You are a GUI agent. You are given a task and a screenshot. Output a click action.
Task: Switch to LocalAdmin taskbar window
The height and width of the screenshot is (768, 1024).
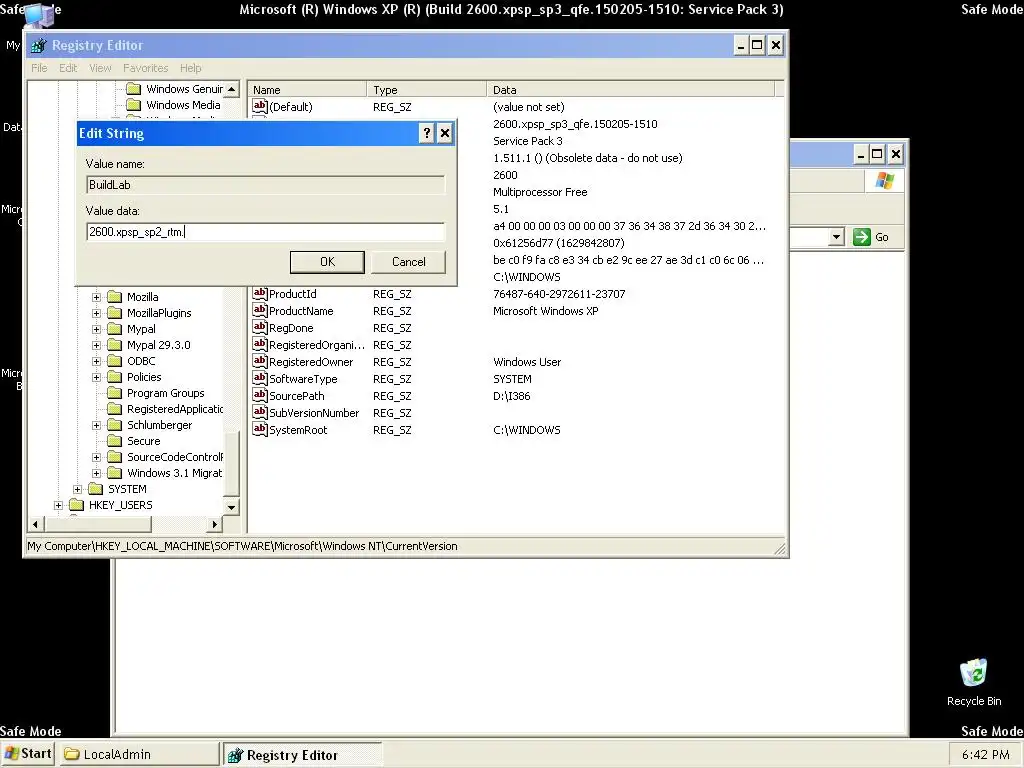[140, 754]
